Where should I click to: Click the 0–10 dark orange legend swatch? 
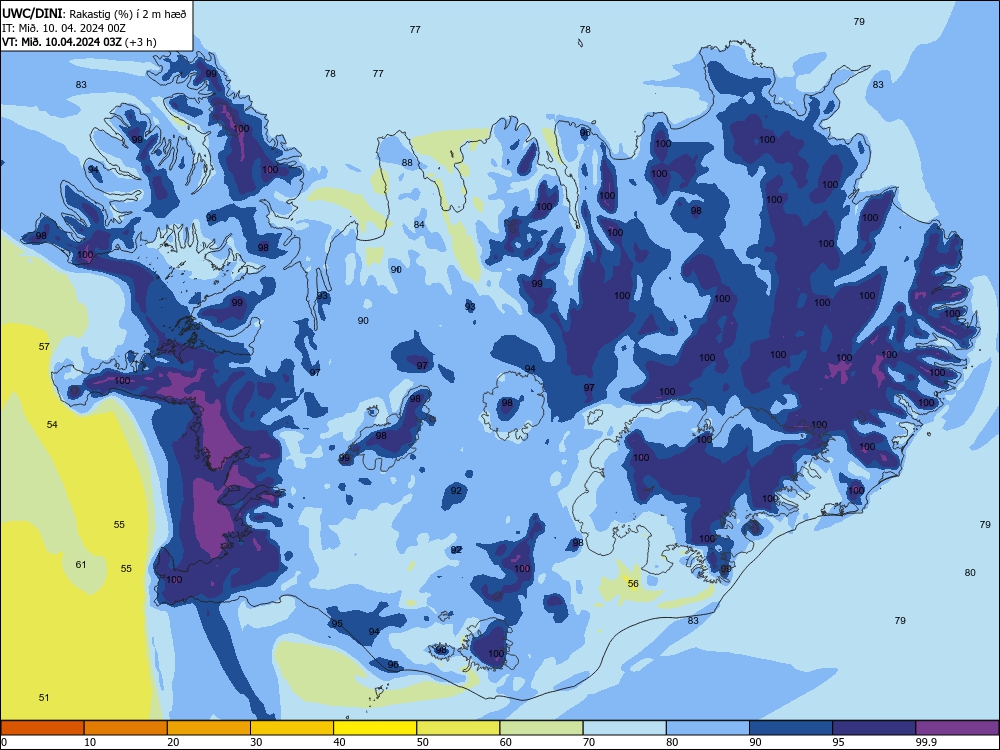pyautogui.click(x=42, y=728)
